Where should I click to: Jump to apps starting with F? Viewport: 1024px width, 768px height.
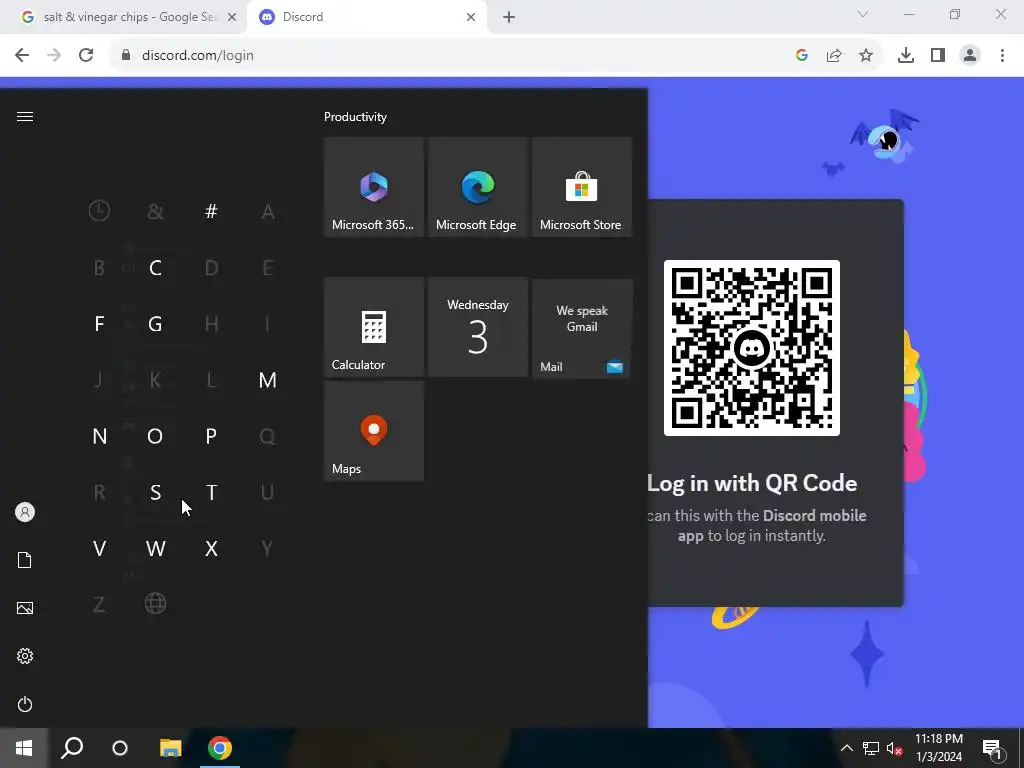(99, 324)
